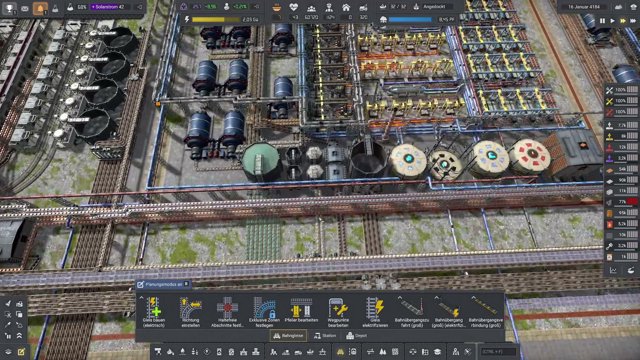Expand Bahnübergangszufahrt variants chevron

(400, 298)
